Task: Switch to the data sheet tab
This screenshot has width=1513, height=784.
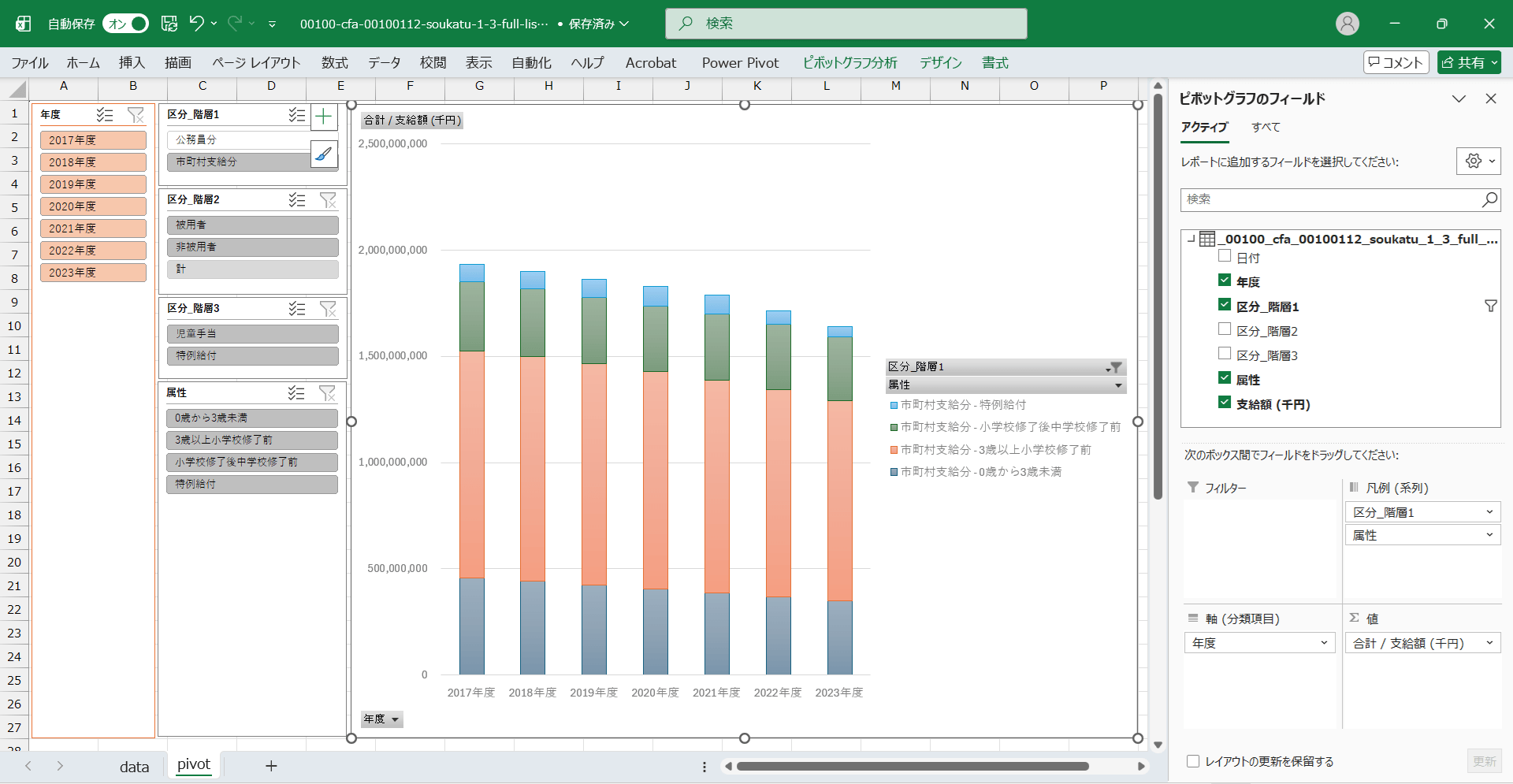Action: tap(134, 766)
